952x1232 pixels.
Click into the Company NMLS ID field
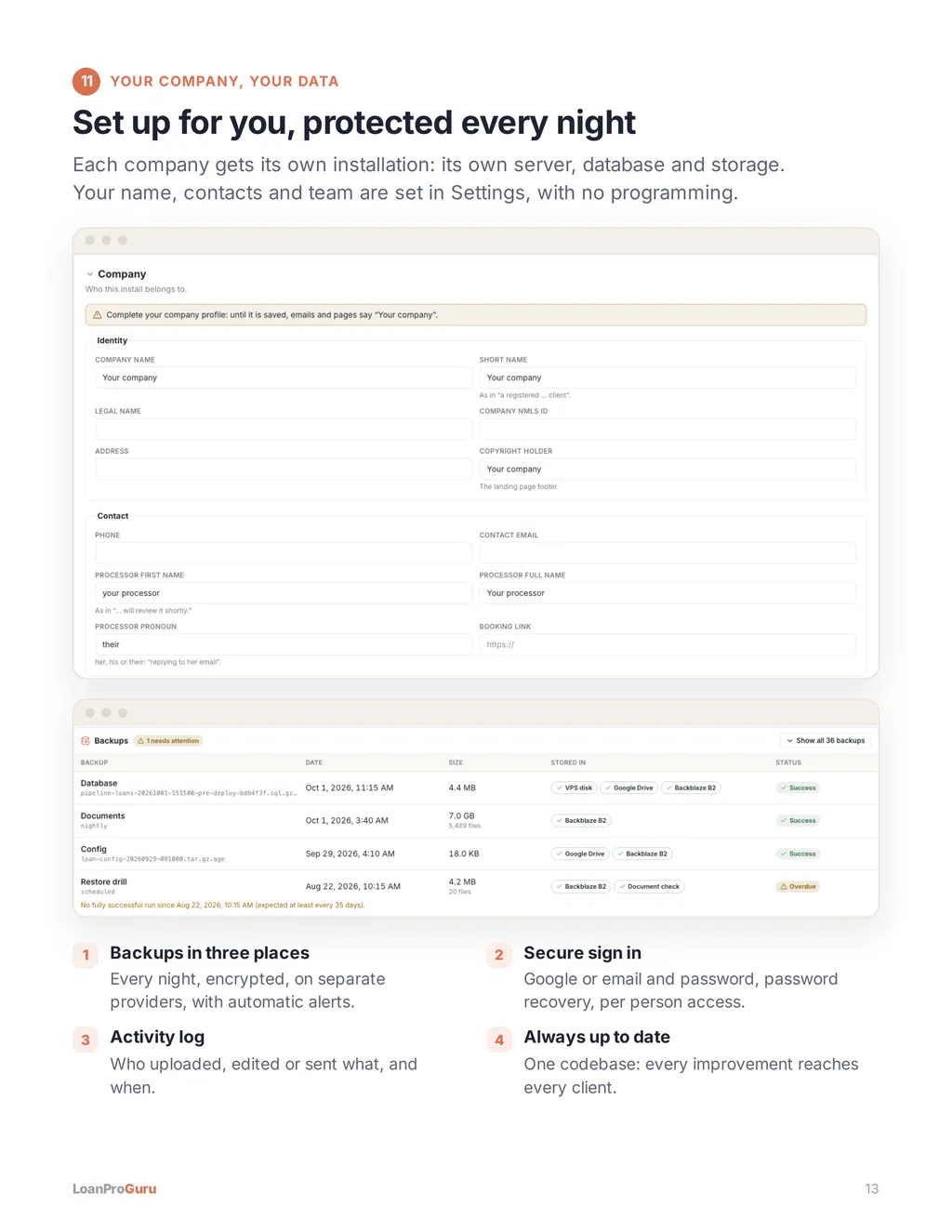(x=668, y=429)
